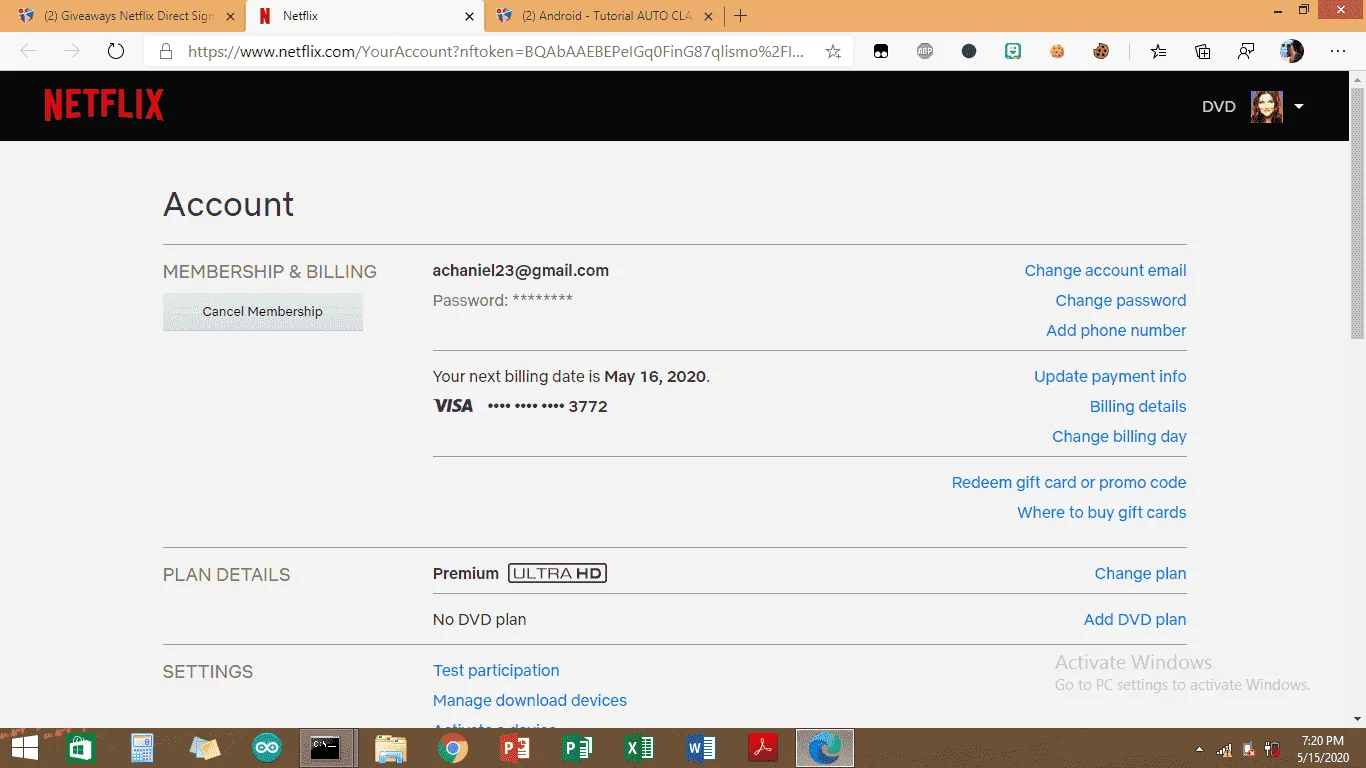1366x768 pixels.
Task: Open Publisher in taskbar
Action: coord(576,747)
